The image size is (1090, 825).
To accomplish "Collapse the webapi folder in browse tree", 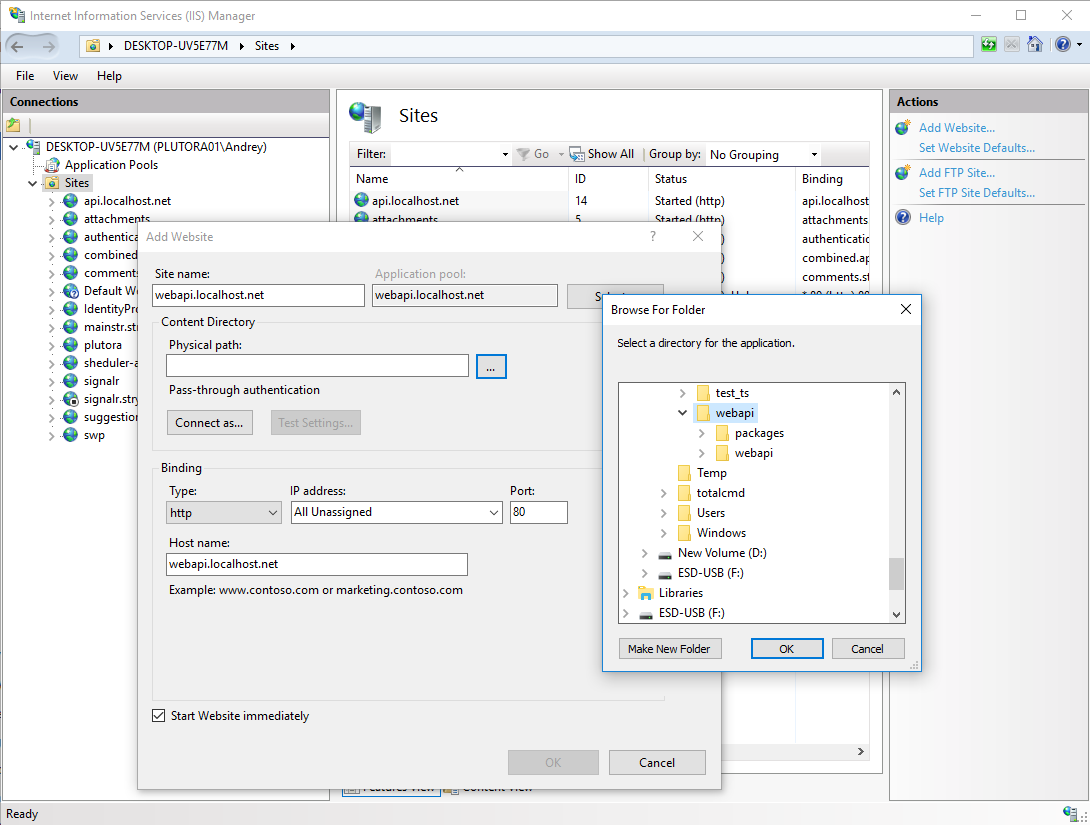I will [x=682, y=413].
